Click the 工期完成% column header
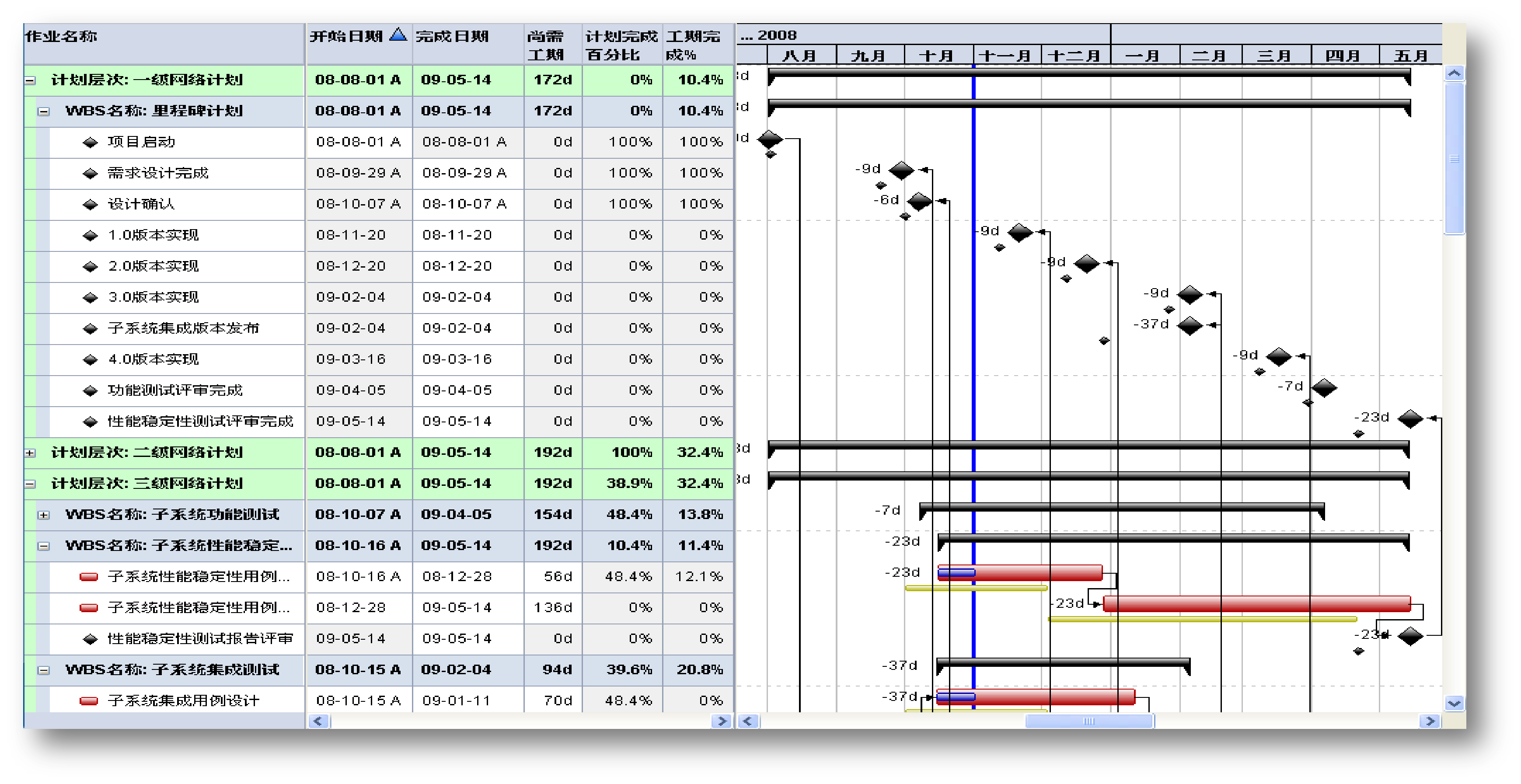The height and width of the screenshot is (784, 1521). click(698, 44)
